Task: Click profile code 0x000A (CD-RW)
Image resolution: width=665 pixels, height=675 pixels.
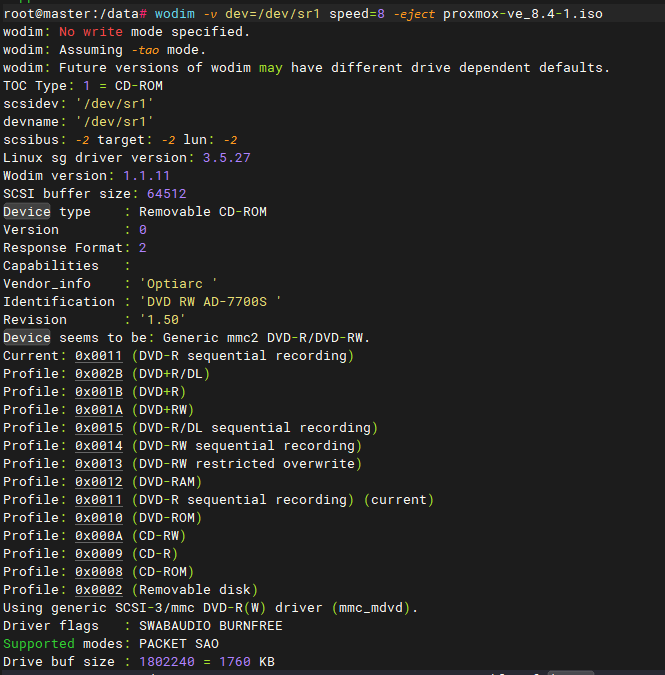Action: click(x=99, y=536)
